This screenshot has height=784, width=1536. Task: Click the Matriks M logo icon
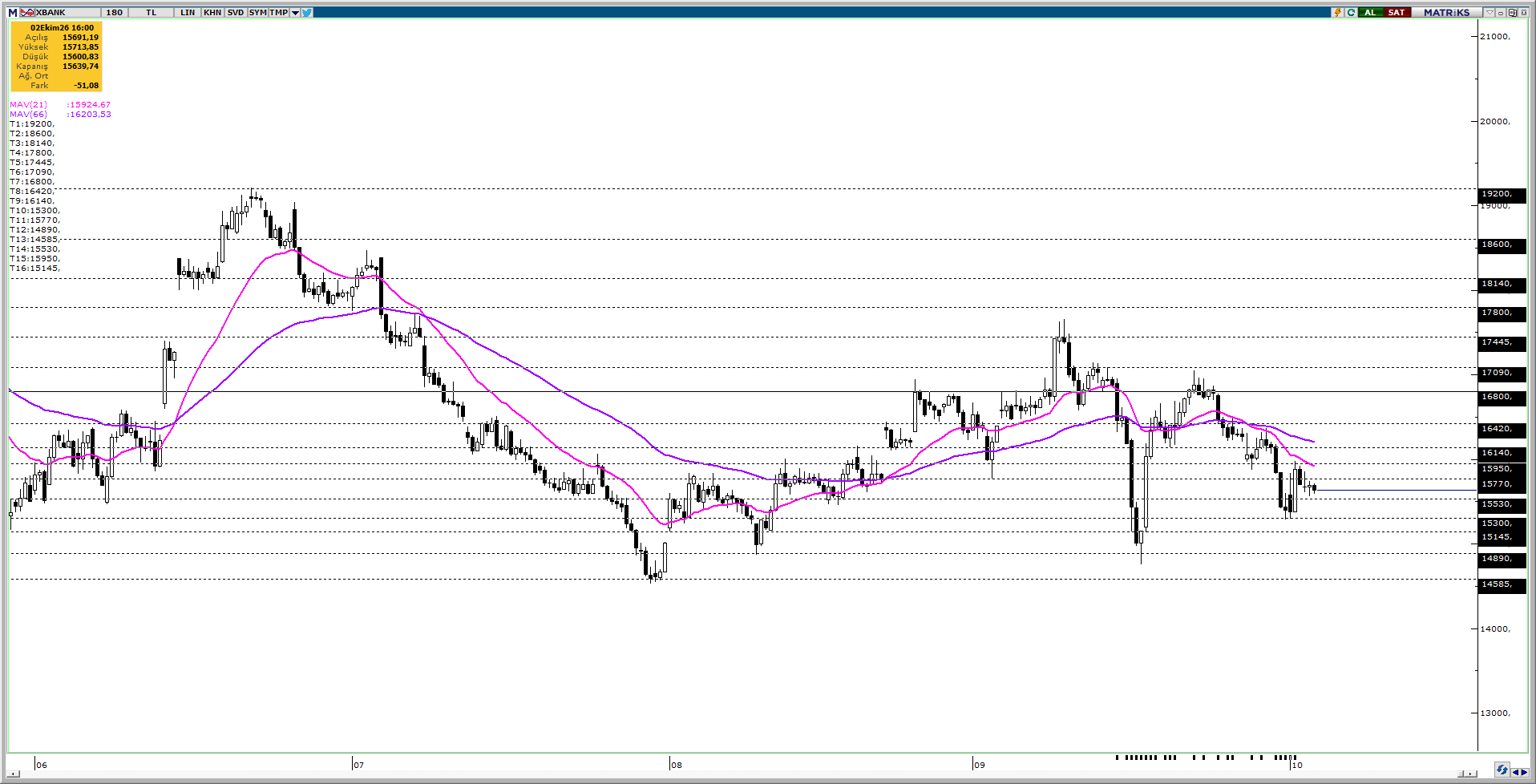pos(12,12)
